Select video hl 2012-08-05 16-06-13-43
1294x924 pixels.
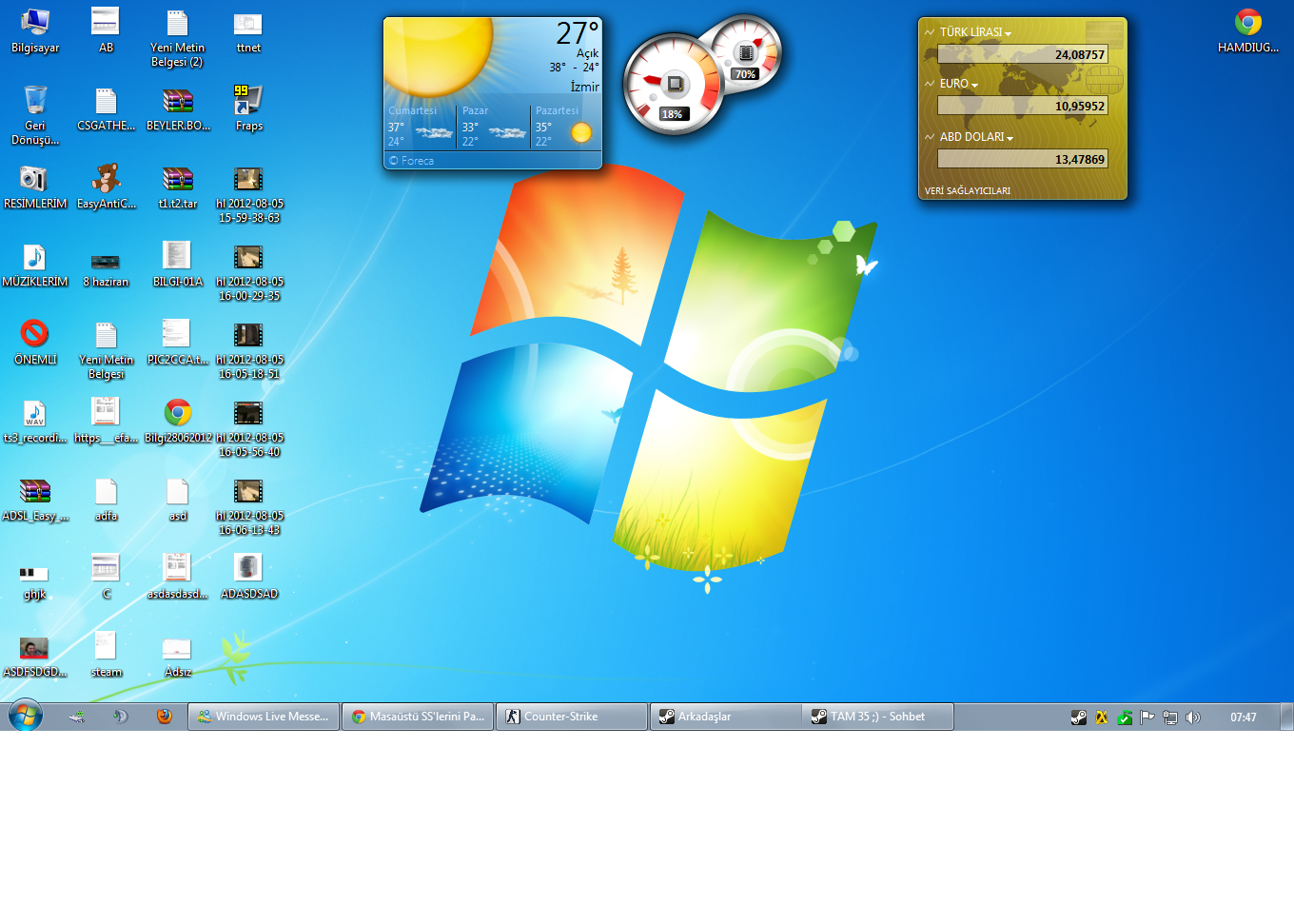(249, 506)
